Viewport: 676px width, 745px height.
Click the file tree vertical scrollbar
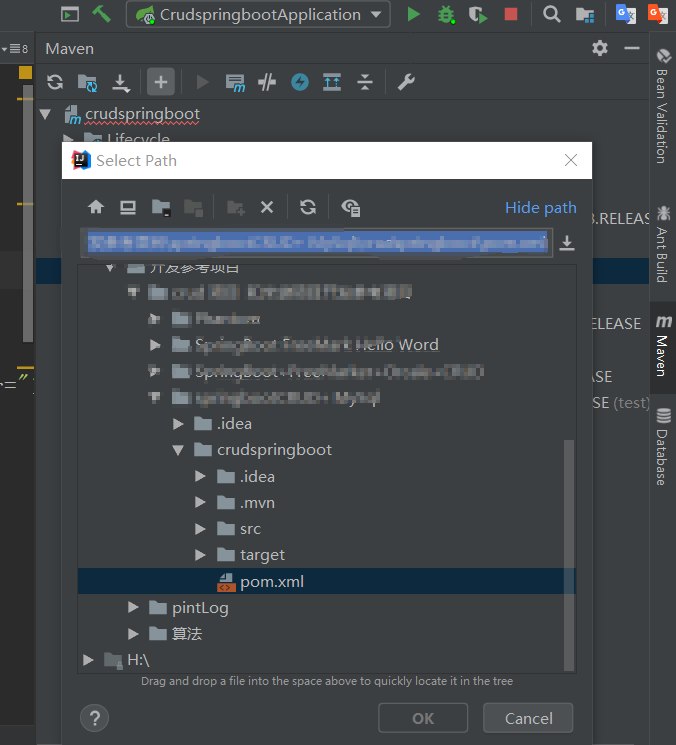click(569, 555)
